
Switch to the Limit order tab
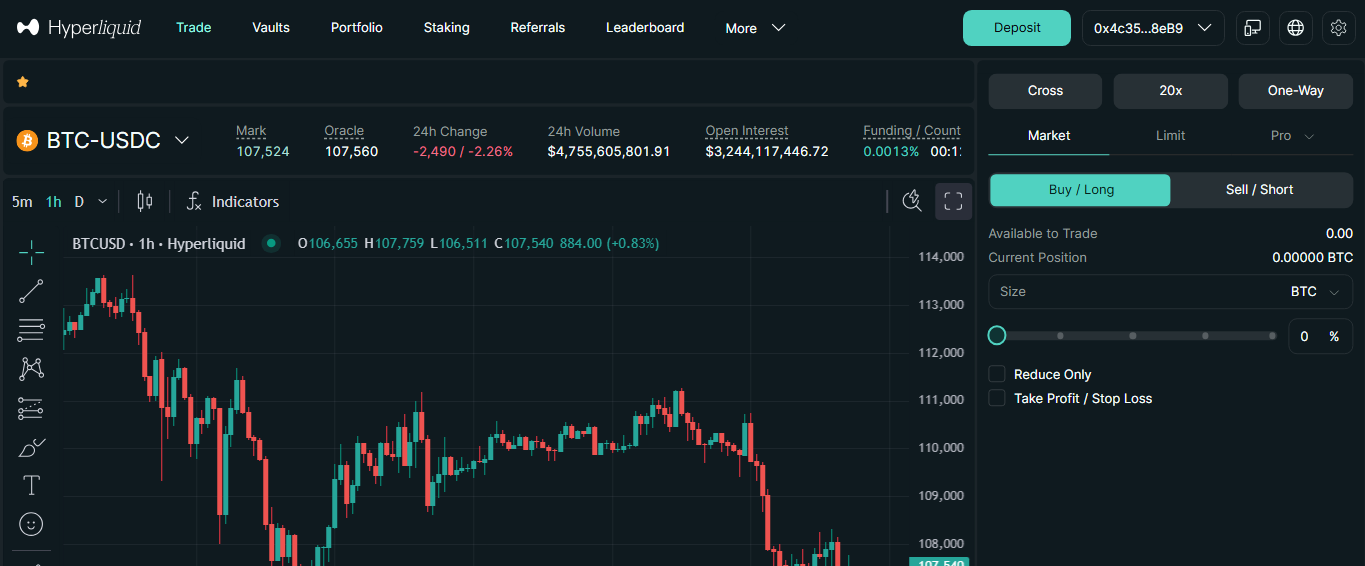(1170, 135)
